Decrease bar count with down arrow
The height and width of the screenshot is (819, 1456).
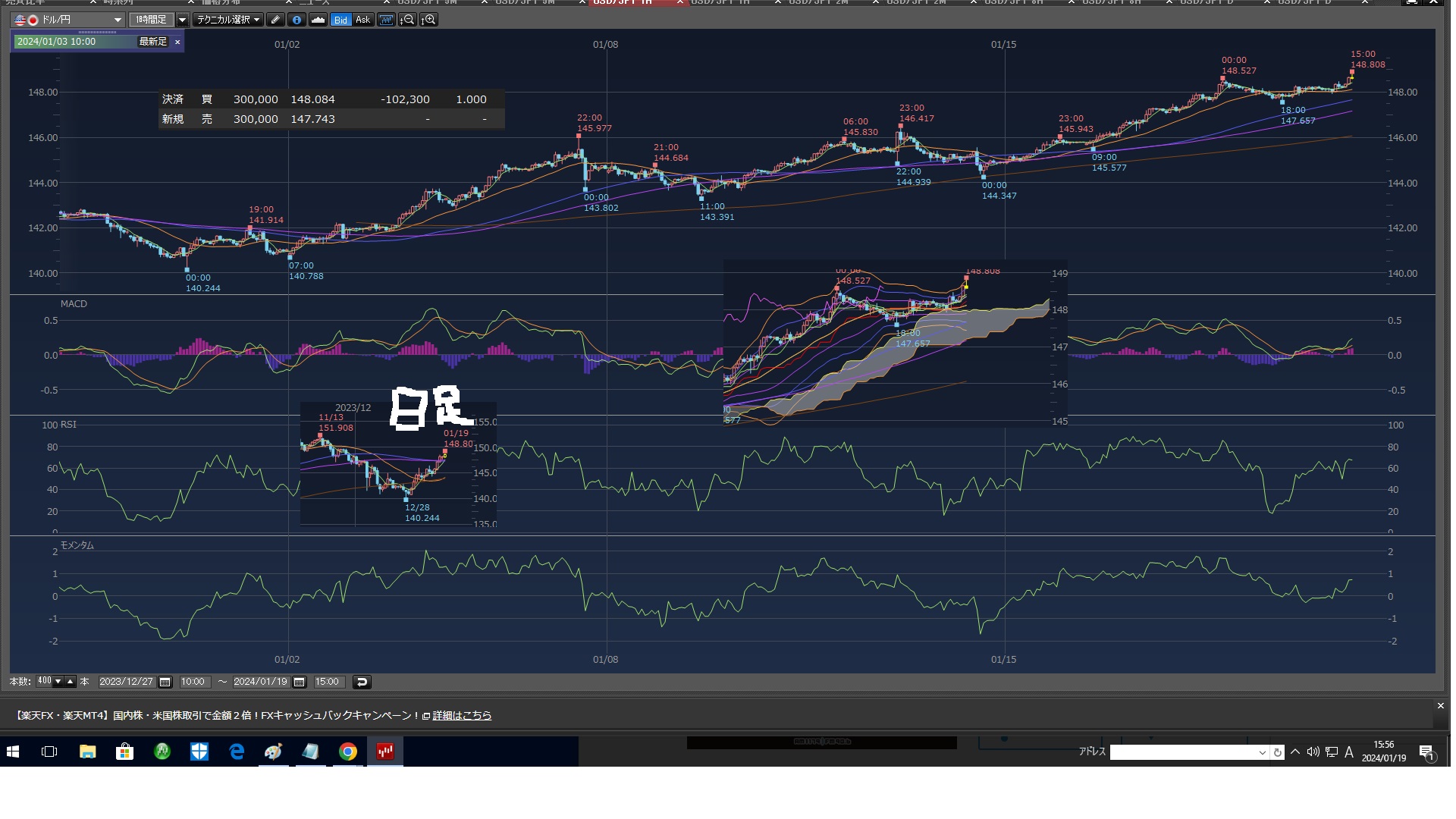[58, 681]
